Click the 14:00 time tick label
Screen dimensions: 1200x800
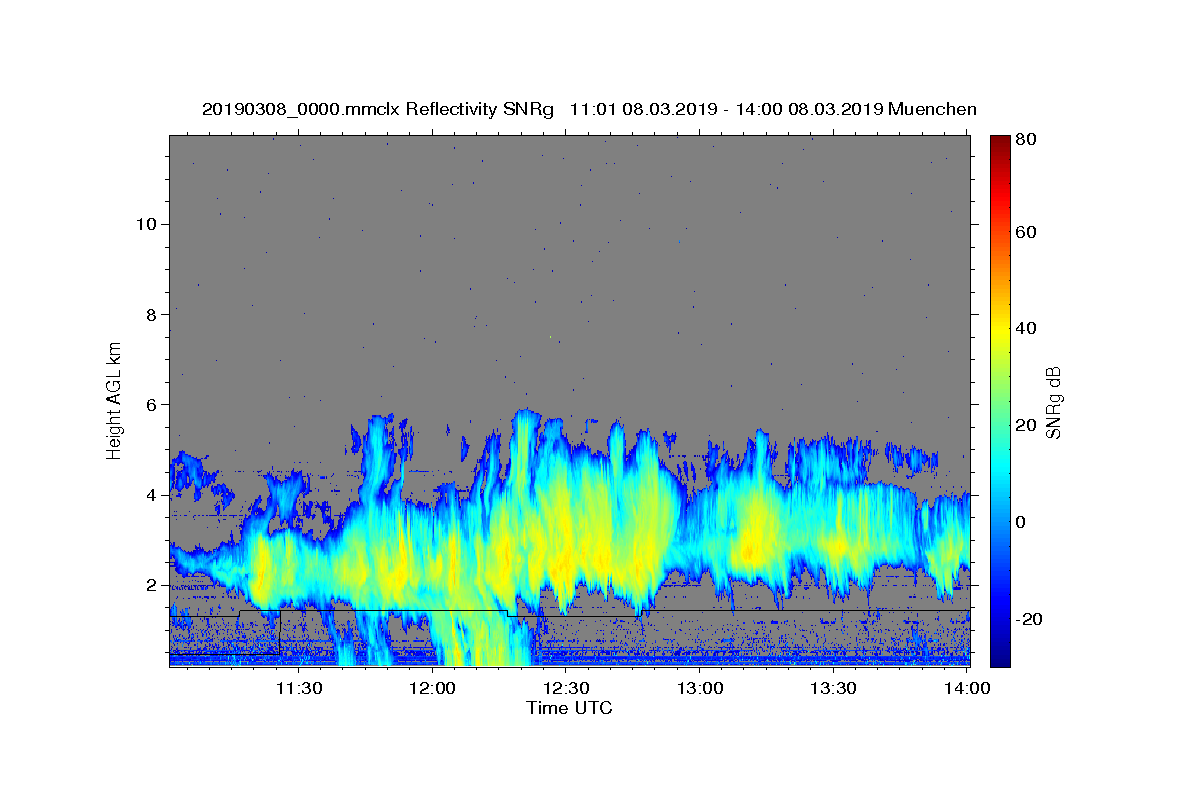pyautogui.click(x=967, y=688)
